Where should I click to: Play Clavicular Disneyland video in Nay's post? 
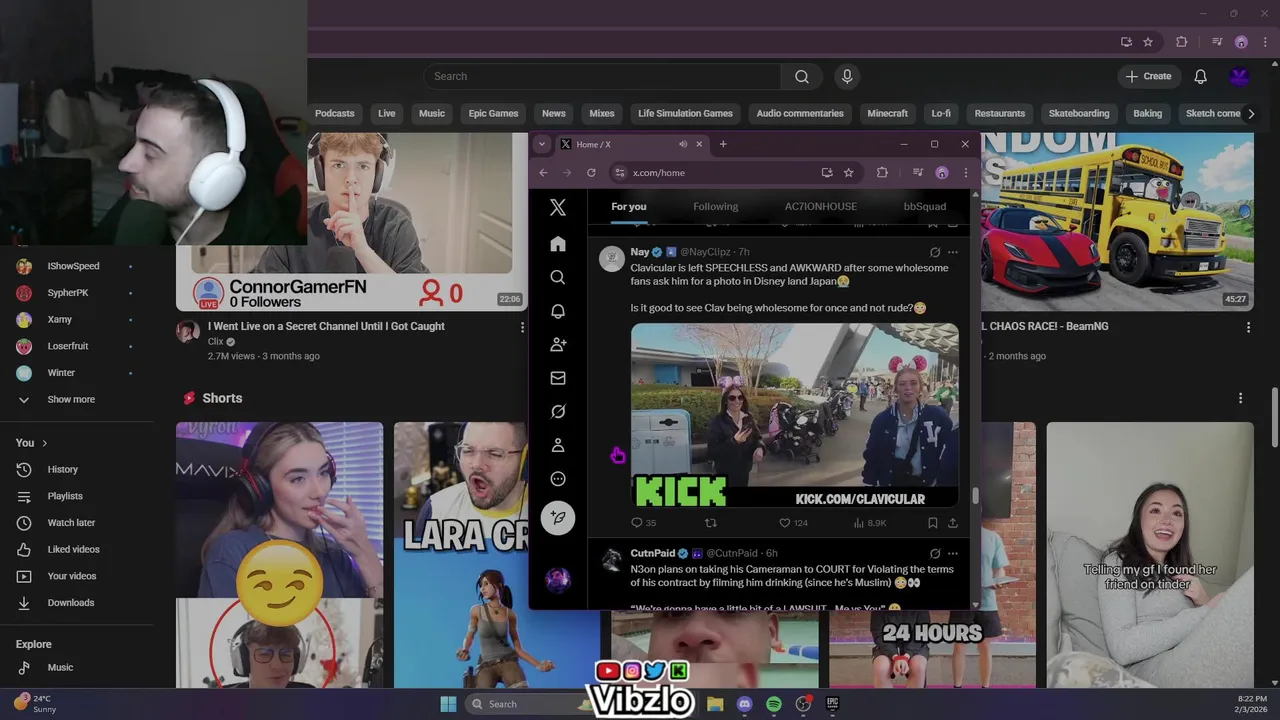tap(795, 414)
